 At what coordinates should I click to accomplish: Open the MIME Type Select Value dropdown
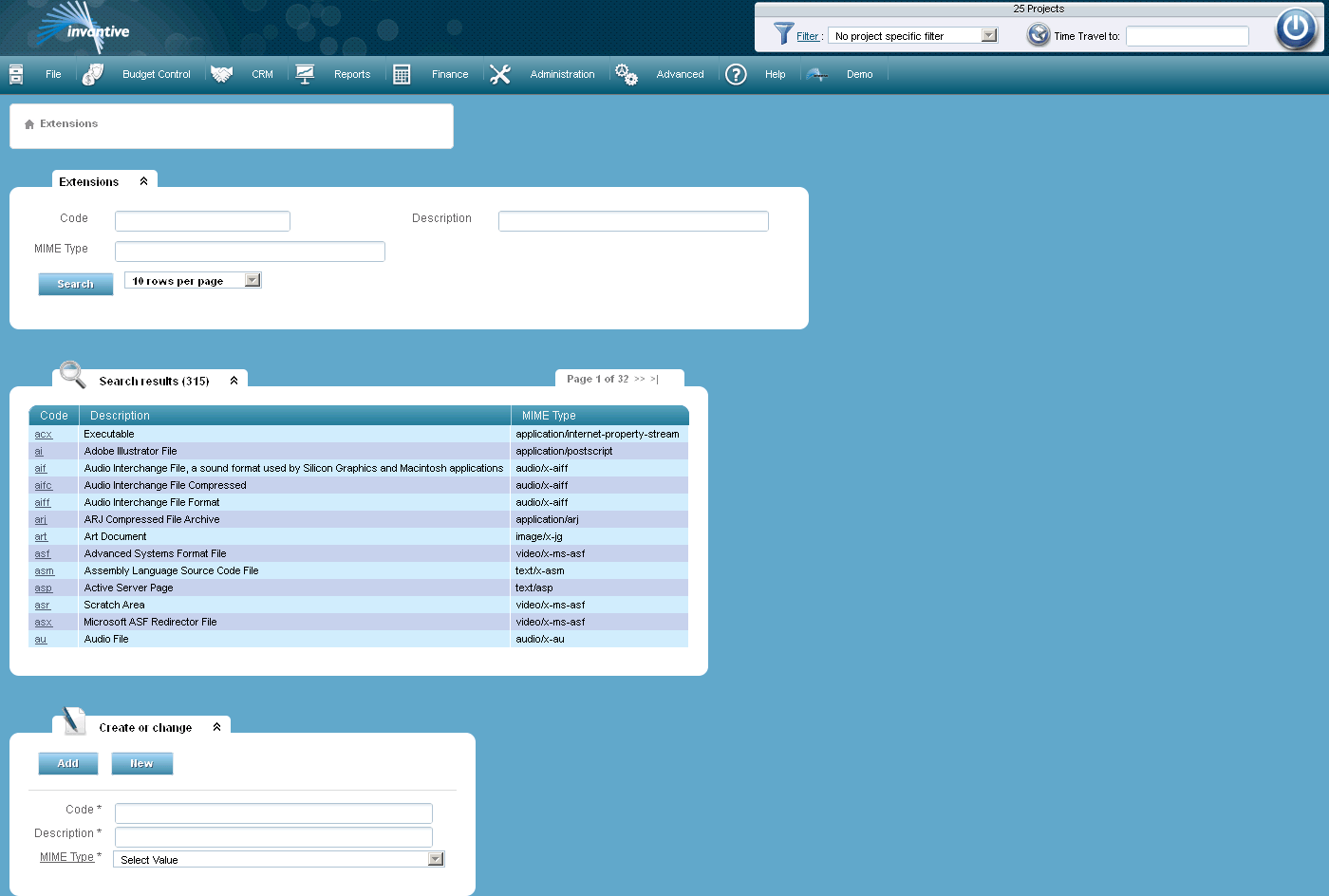tap(435, 858)
